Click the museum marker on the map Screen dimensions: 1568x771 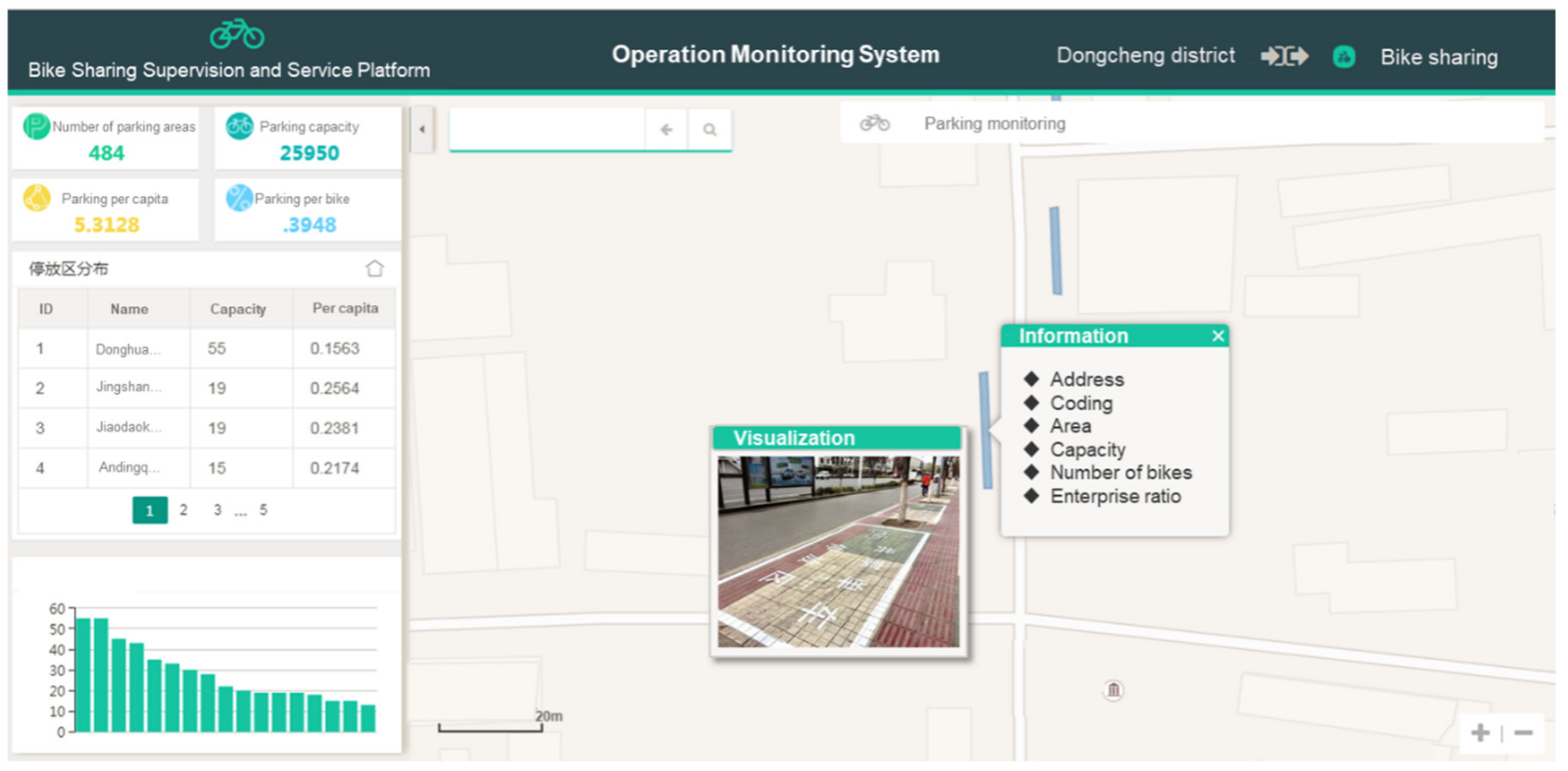click(x=1113, y=690)
